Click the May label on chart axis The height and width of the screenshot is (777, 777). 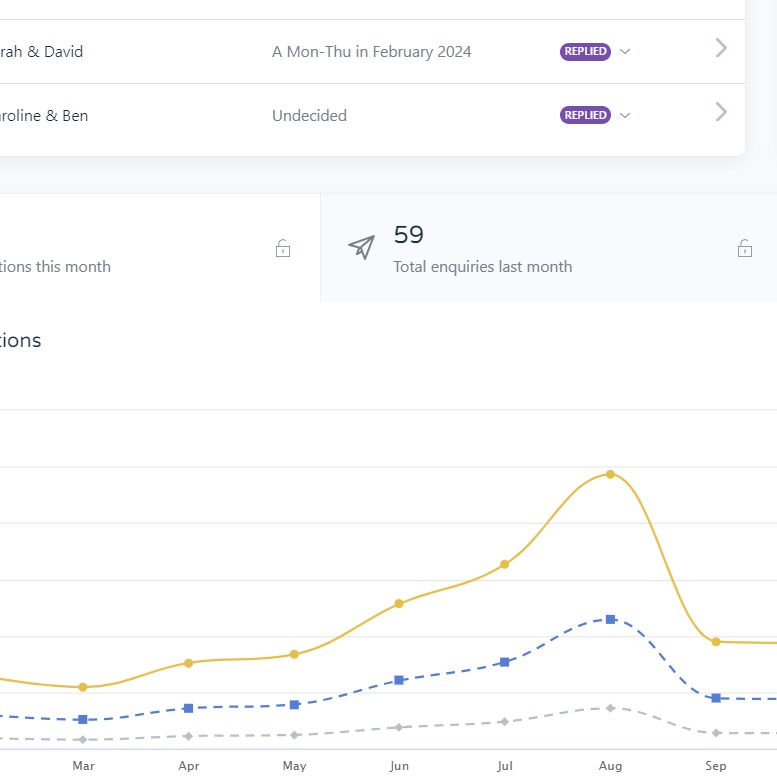(x=294, y=766)
